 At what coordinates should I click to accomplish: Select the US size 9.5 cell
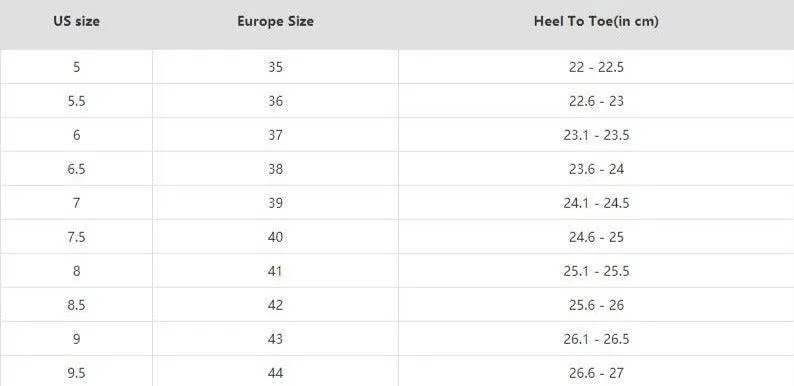click(x=76, y=371)
